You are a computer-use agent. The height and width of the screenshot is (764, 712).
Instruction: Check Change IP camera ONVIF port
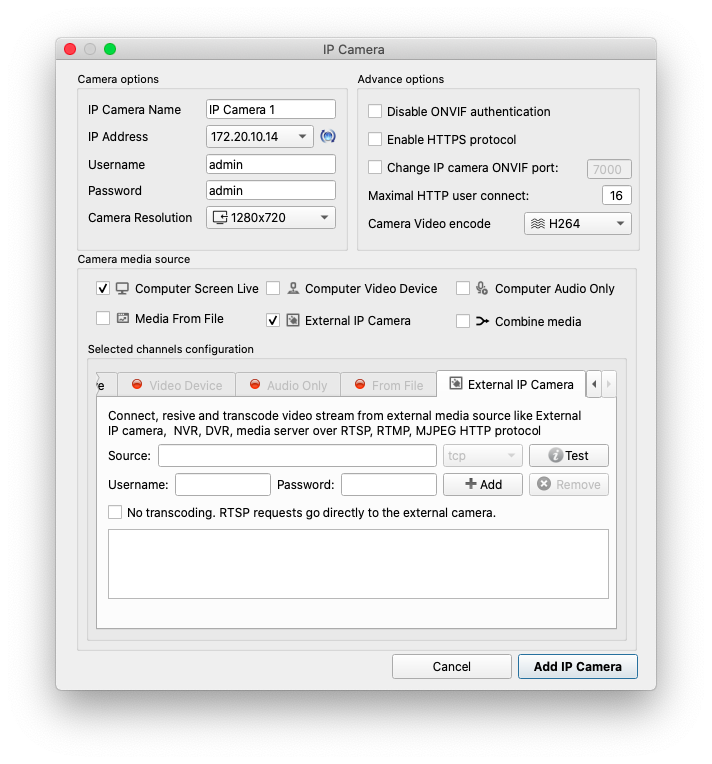375,167
